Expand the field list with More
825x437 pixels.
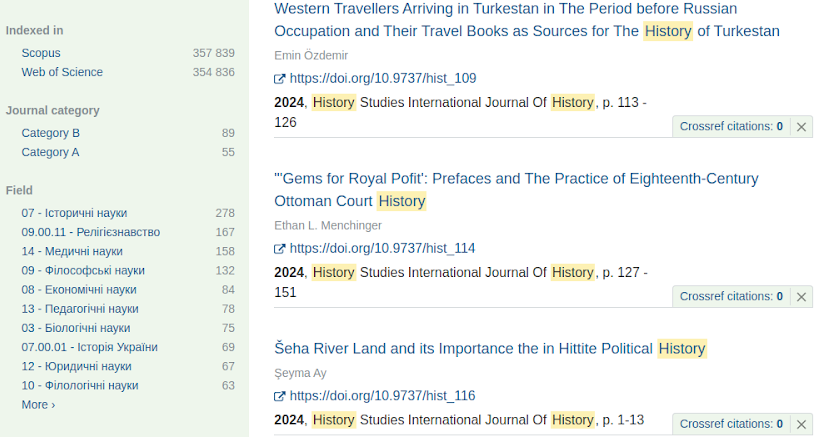[x=38, y=405]
